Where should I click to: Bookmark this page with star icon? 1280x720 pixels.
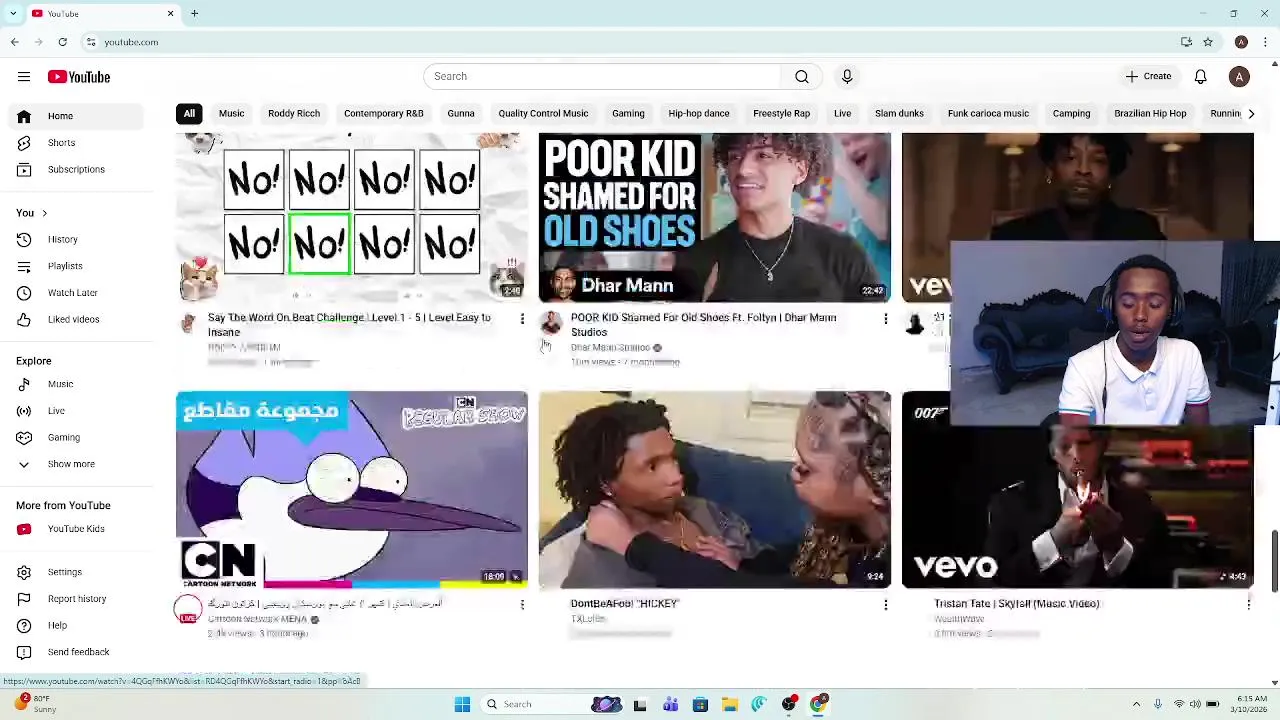(x=1208, y=42)
